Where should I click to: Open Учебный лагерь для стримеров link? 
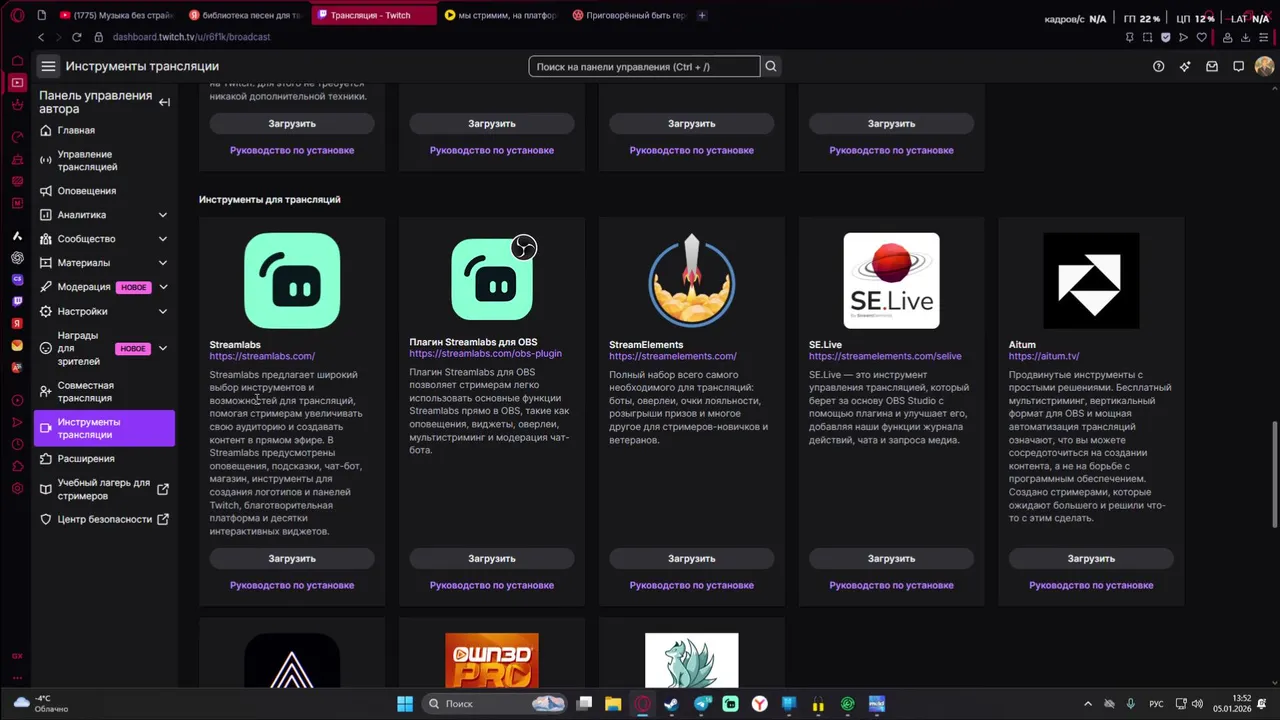pos(104,489)
